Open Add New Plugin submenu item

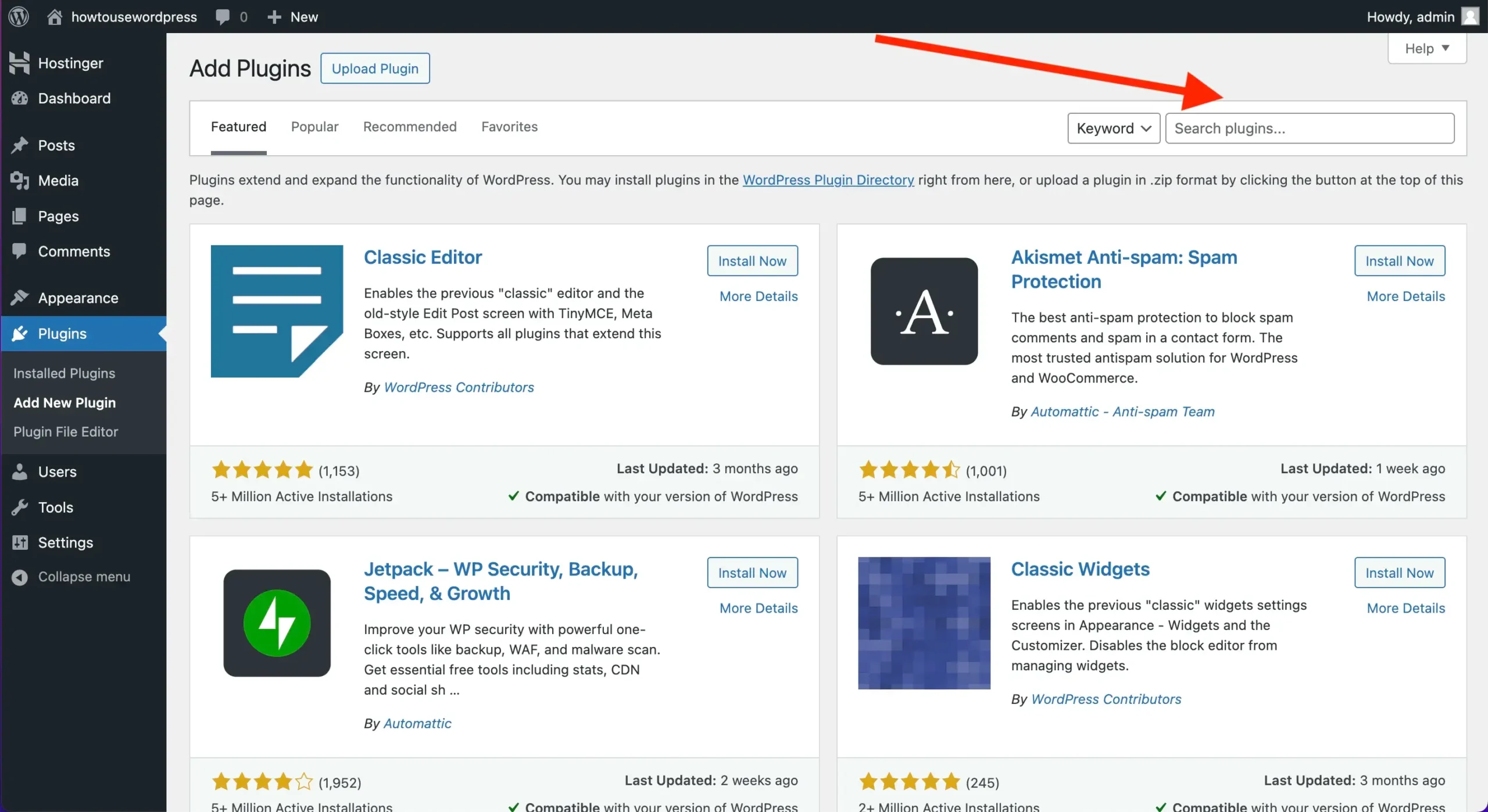point(65,402)
